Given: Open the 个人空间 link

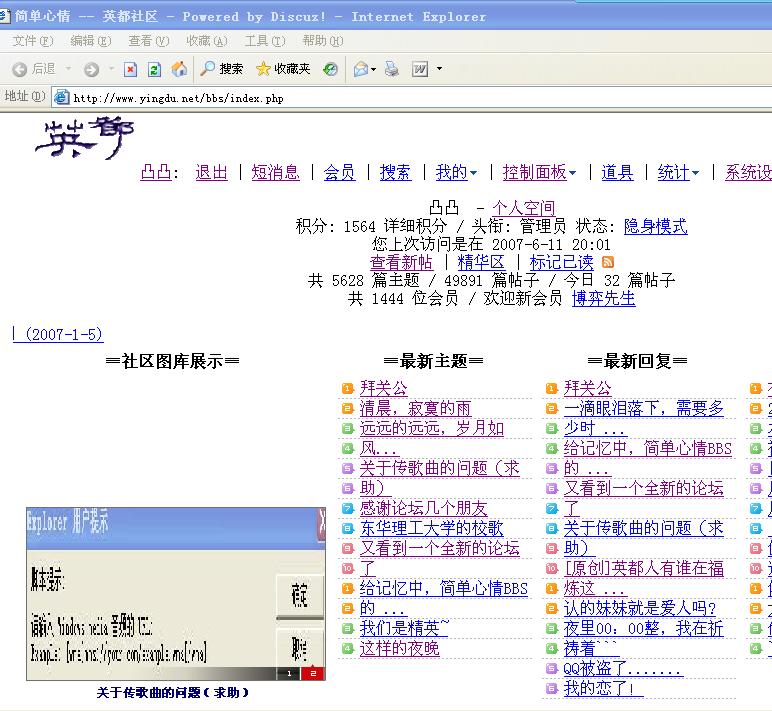Looking at the screenshot, I should point(523,208).
